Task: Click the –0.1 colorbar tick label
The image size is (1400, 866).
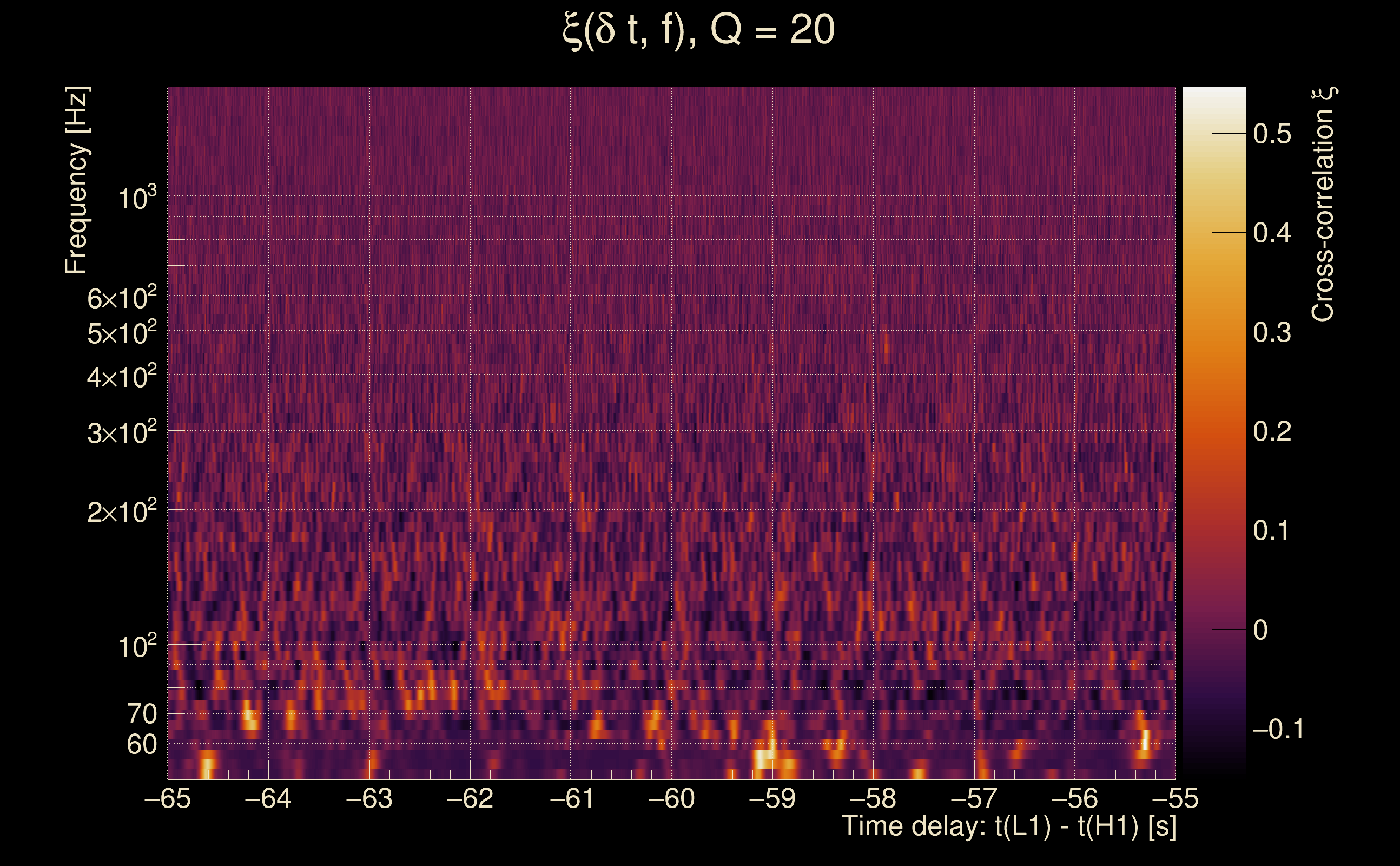Action: point(1278,729)
